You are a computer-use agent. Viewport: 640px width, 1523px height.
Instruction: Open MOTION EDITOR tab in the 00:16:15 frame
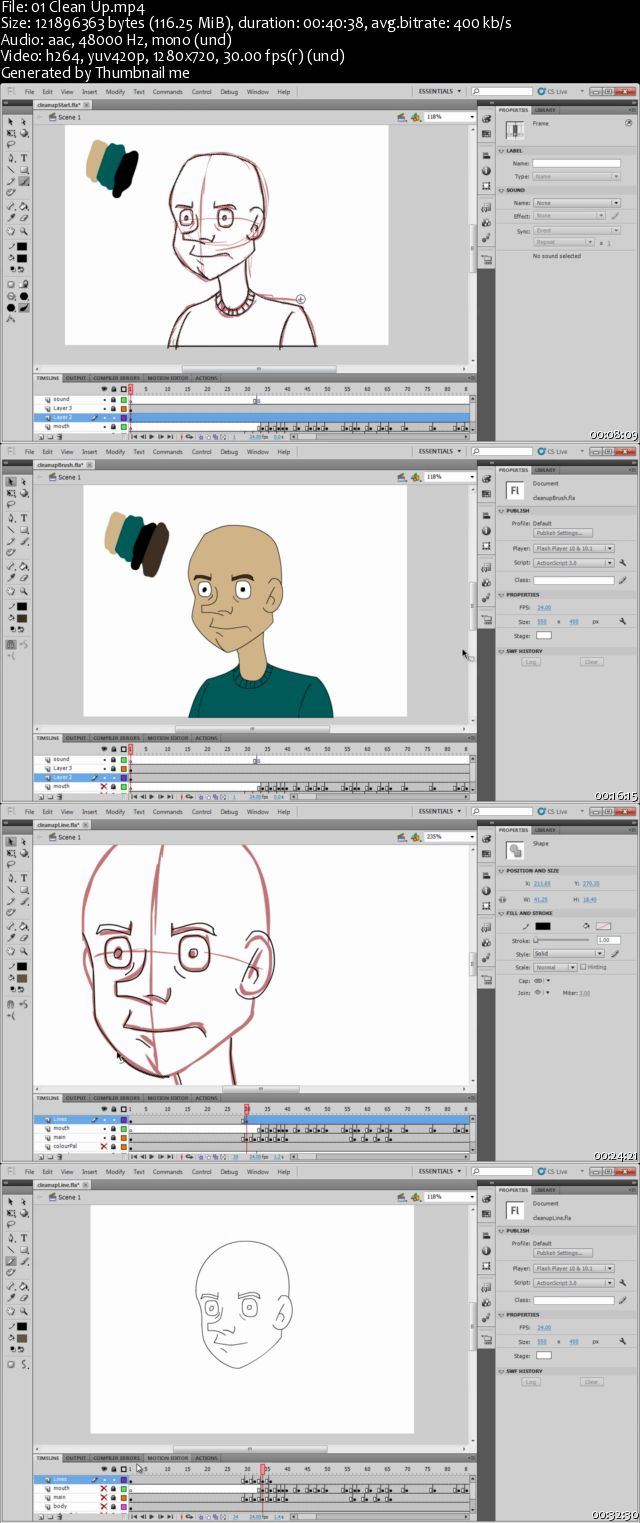(x=167, y=738)
